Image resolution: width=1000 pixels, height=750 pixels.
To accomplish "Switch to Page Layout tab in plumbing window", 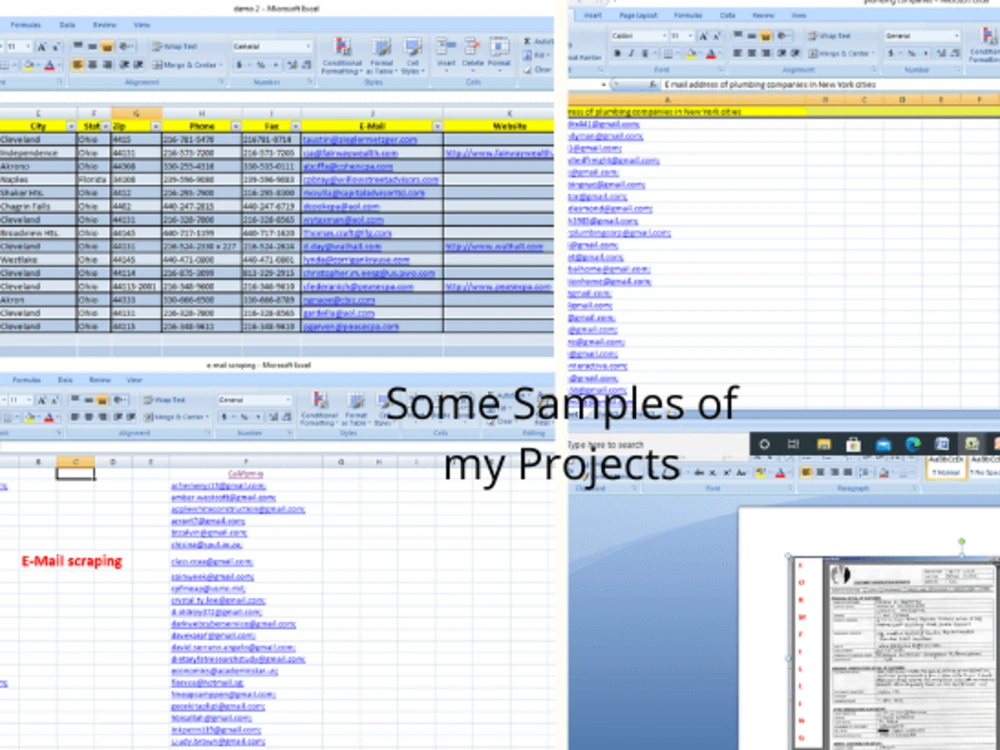I will click(638, 15).
